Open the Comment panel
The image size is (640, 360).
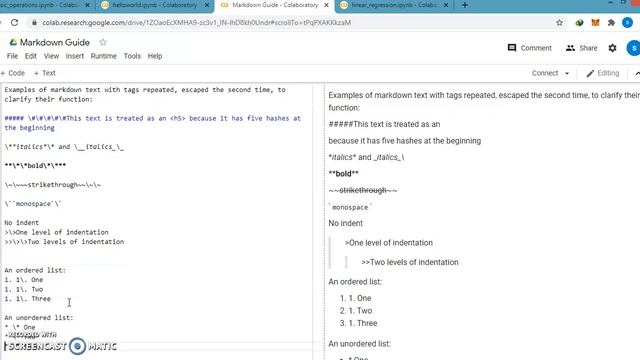pos(529,48)
